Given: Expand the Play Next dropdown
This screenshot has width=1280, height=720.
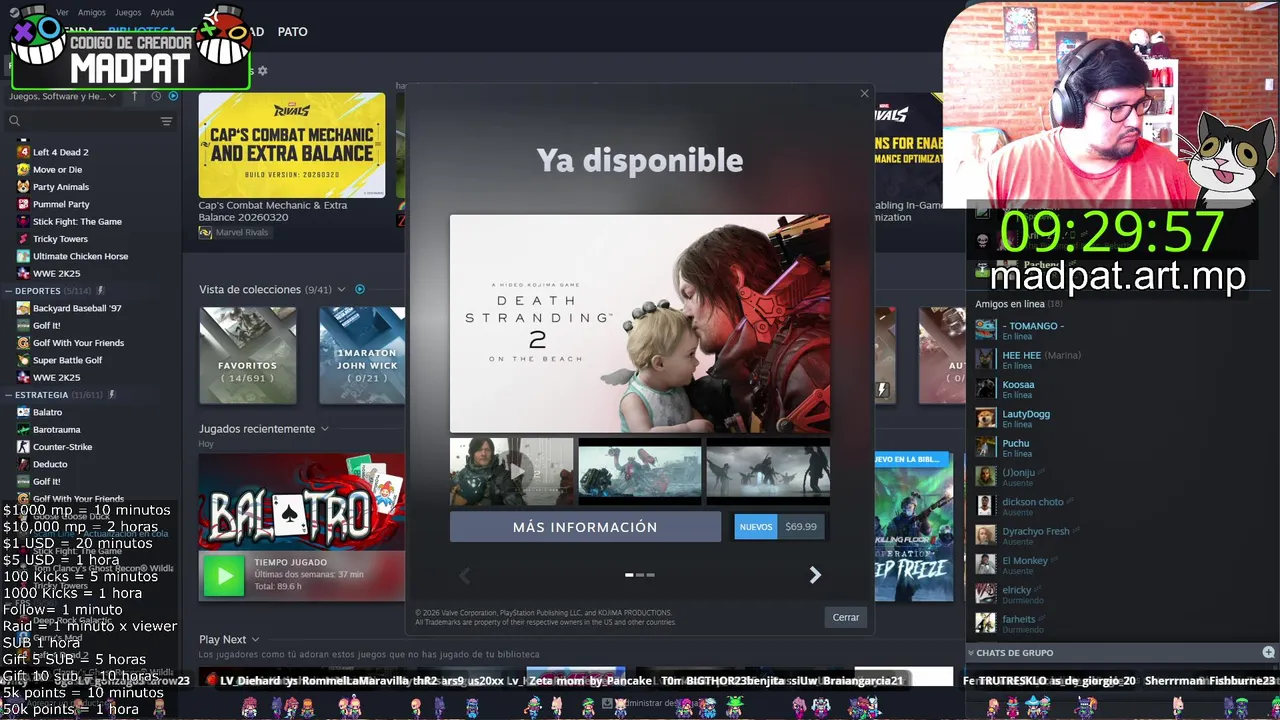Looking at the screenshot, I should click(x=255, y=640).
